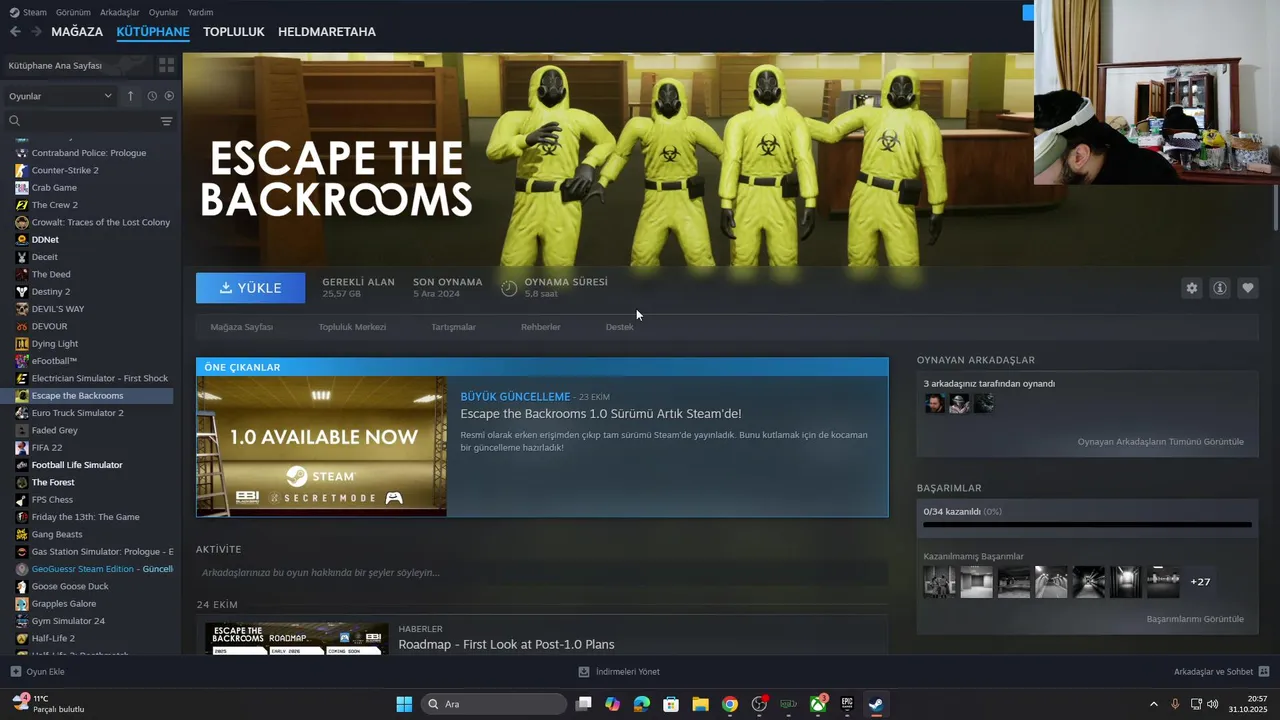Screen dimensions: 1280x720
Task: Go to TOPLULUK section
Action: (234, 32)
